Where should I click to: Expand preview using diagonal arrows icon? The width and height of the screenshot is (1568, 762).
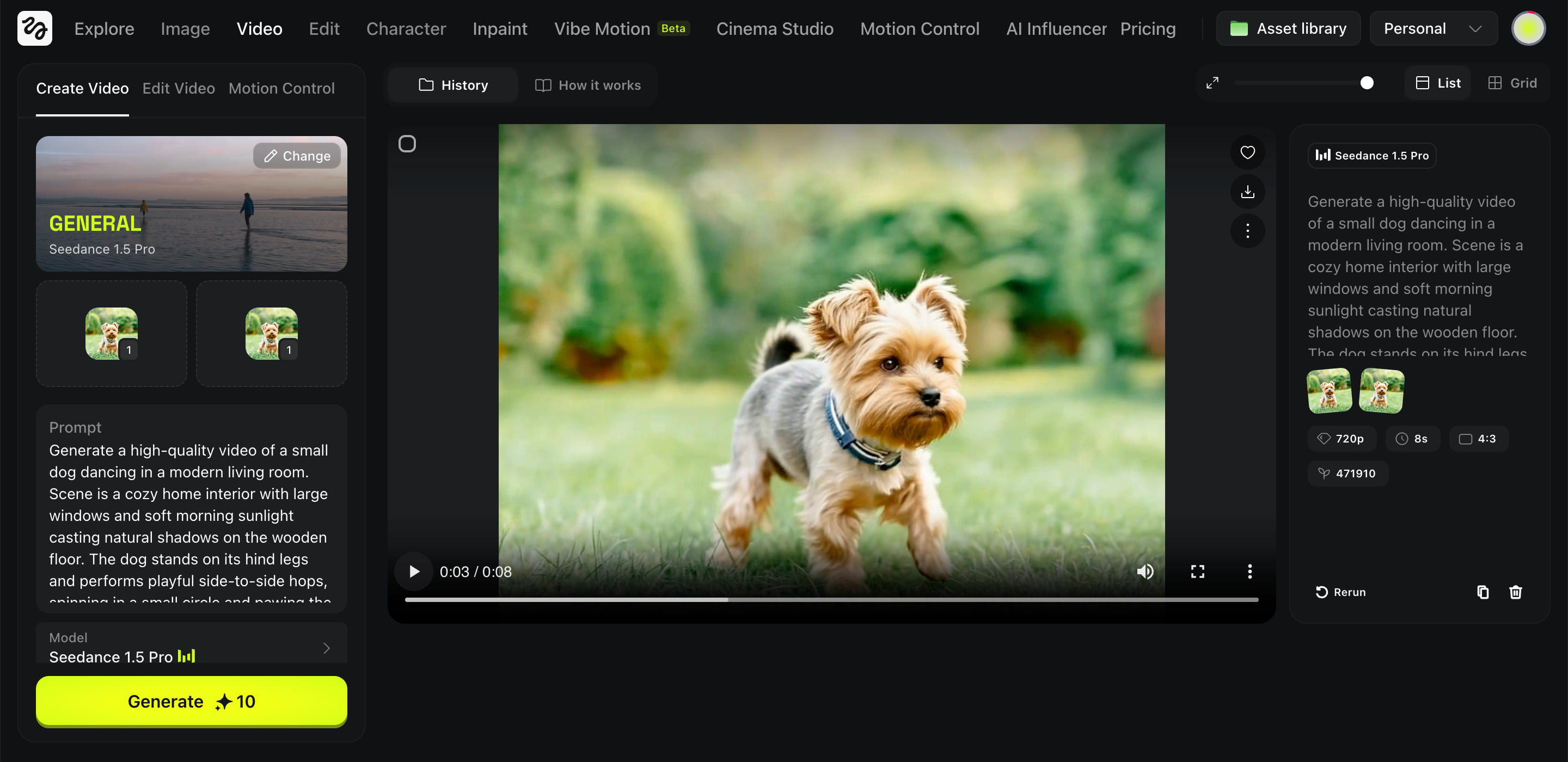[1212, 83]
